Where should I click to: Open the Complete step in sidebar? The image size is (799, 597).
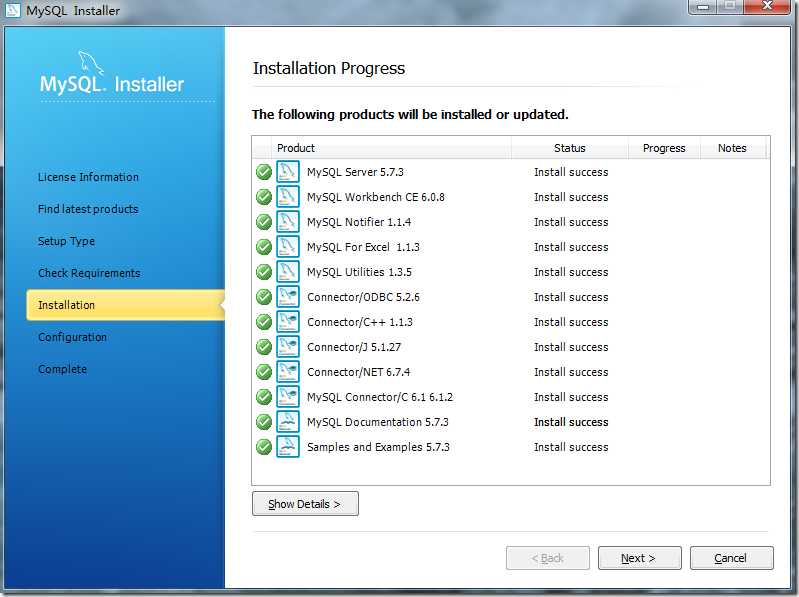tap(62, 369)
